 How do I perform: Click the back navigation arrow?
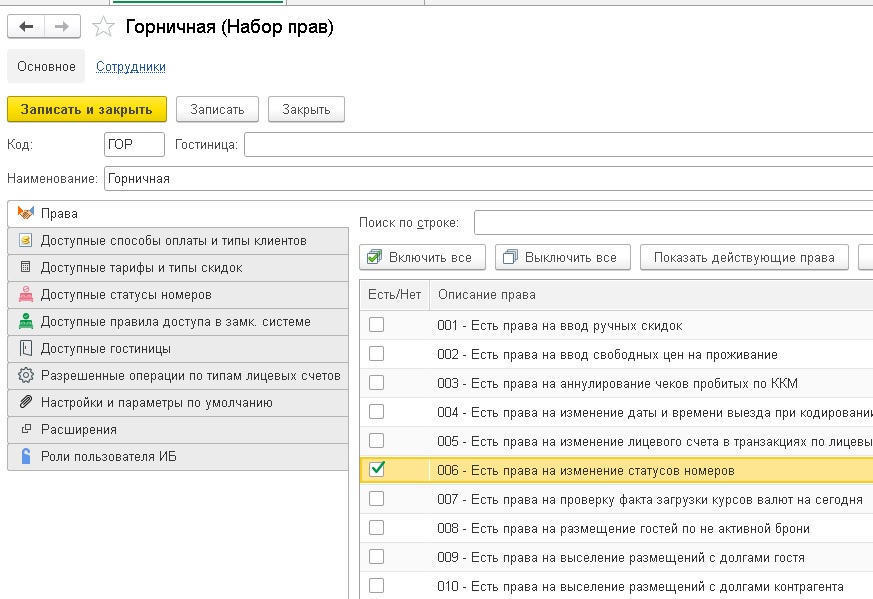click(x=26, y=27)
